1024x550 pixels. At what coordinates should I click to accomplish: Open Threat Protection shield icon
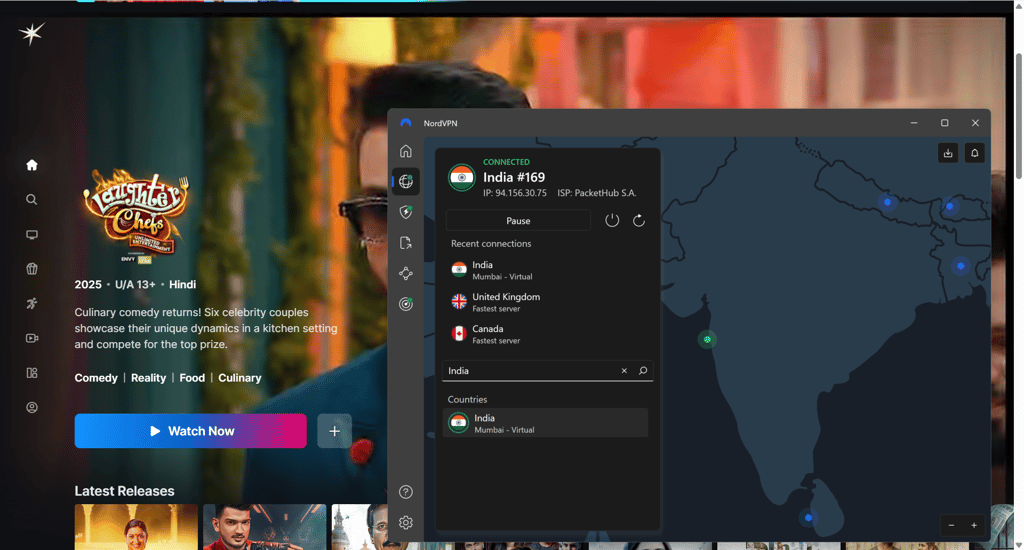coord(406,212)
